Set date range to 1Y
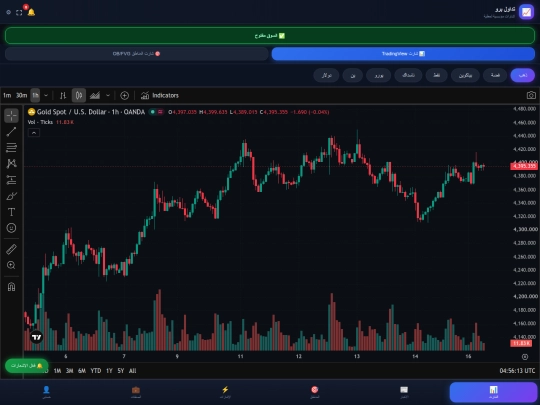The height and width of the screenshot is (405, 540). pyautogui.click(x=109, y=371)
